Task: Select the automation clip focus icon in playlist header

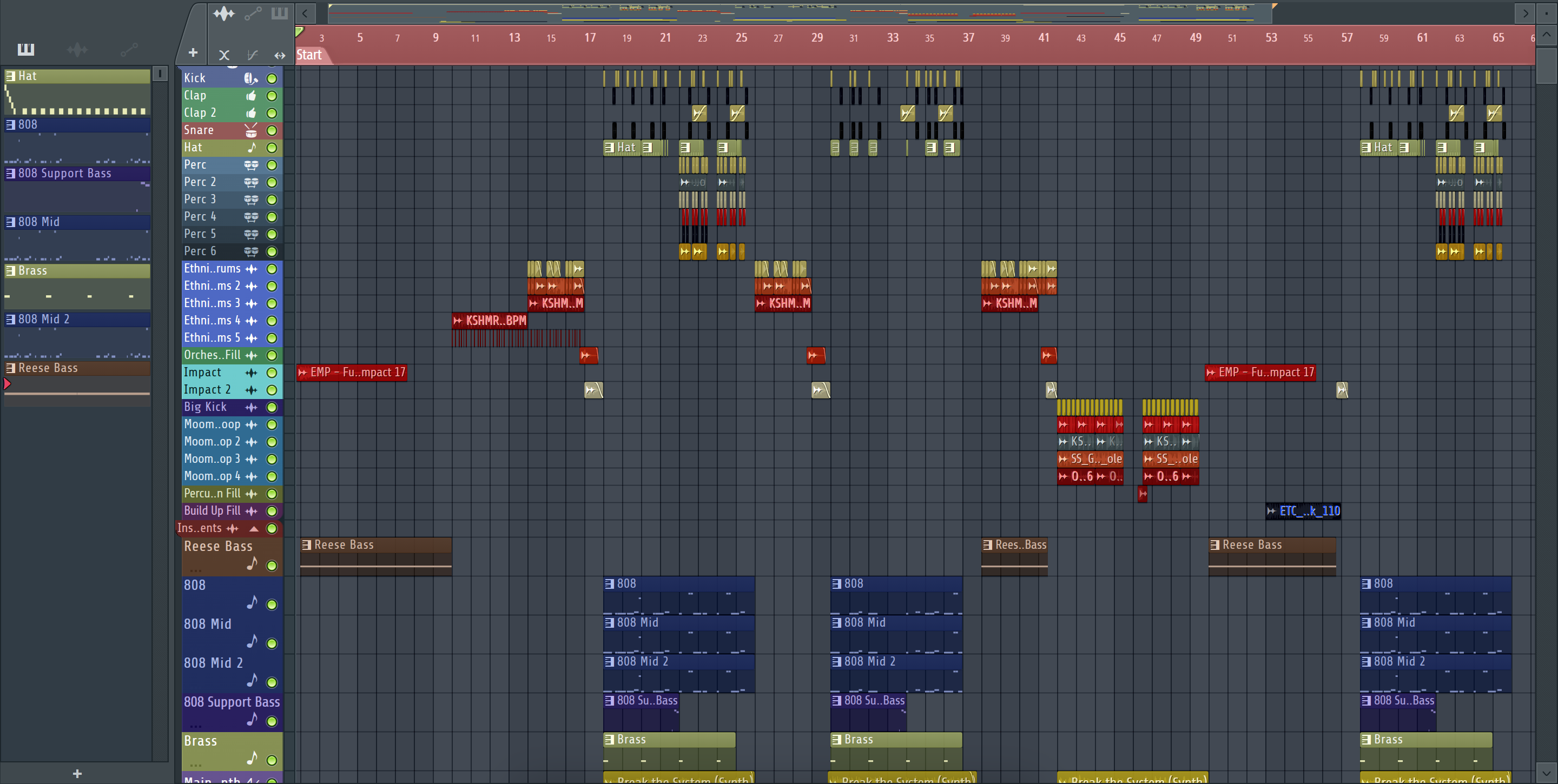Action: 253,14
